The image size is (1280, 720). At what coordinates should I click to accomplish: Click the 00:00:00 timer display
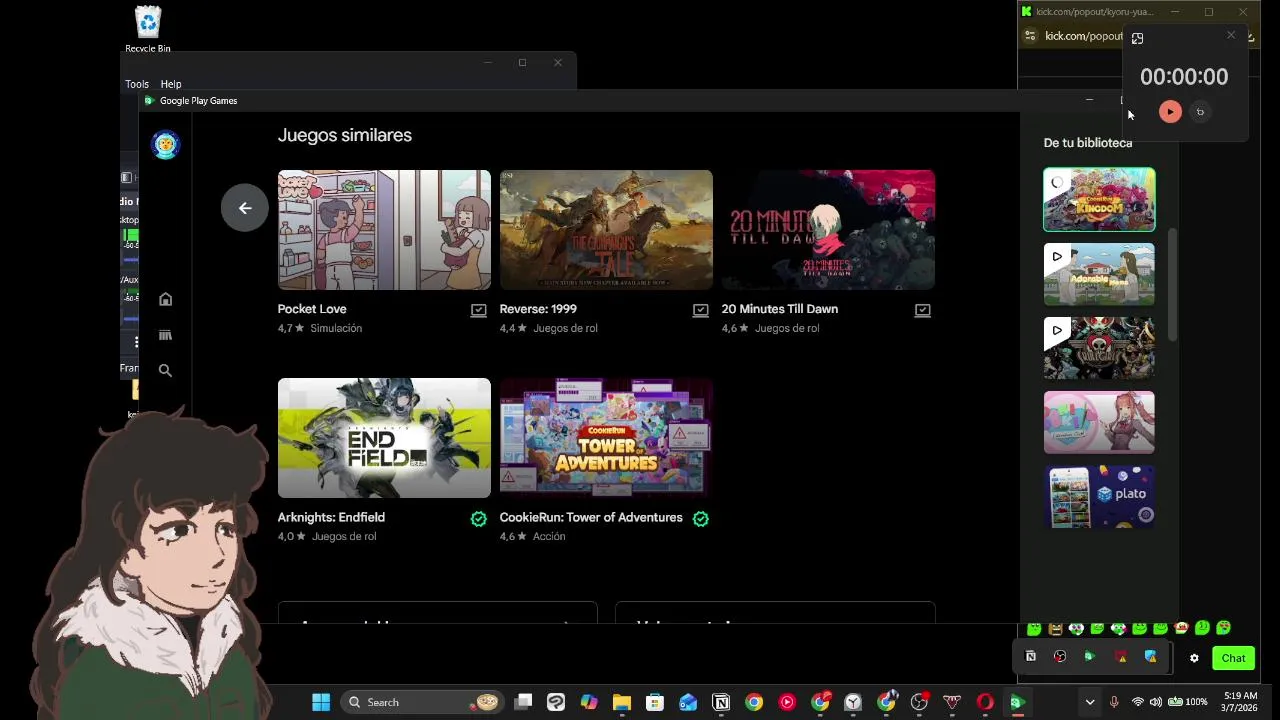[x=1184, y=77]
